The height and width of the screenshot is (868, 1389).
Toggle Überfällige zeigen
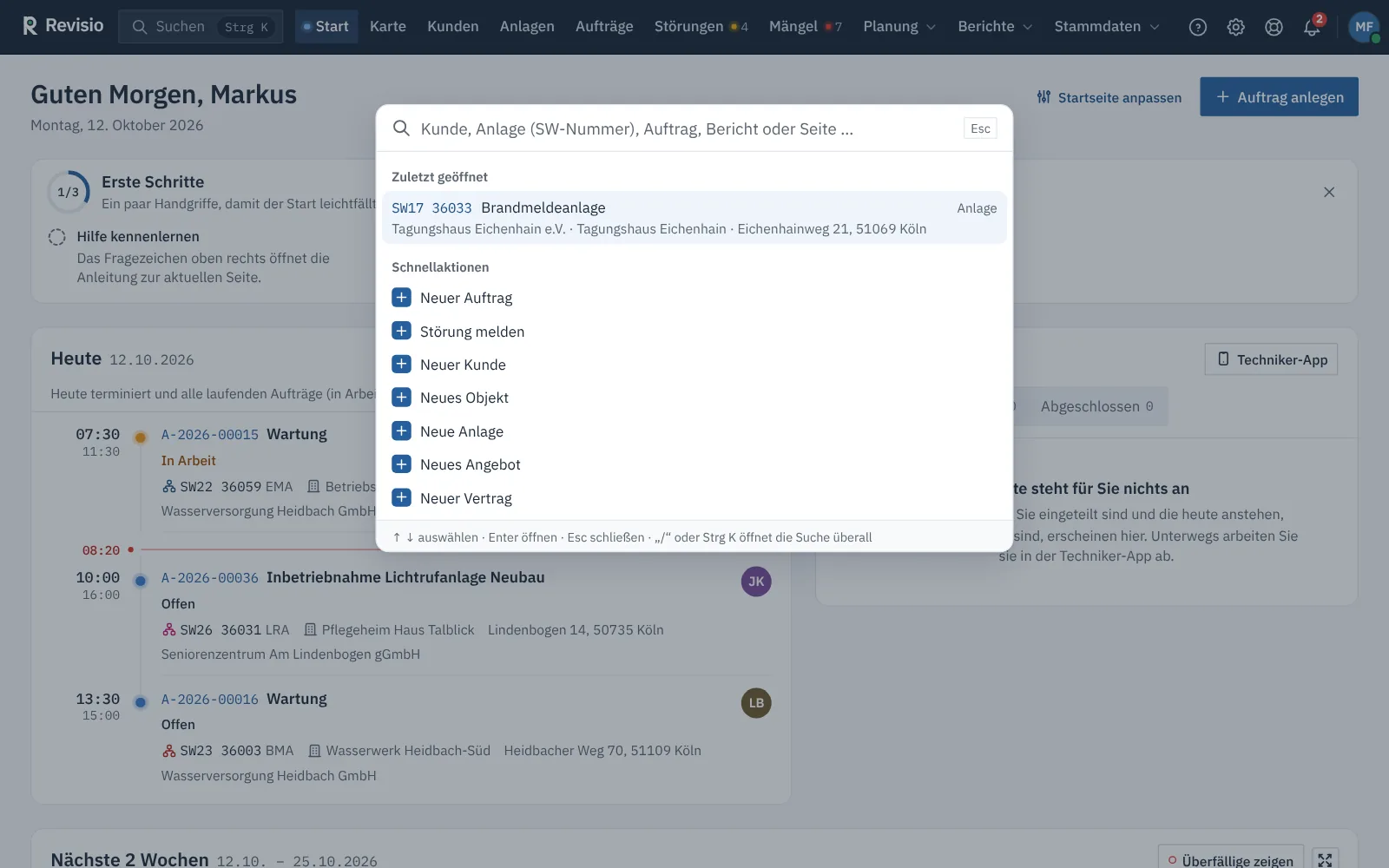(1231, 860)
